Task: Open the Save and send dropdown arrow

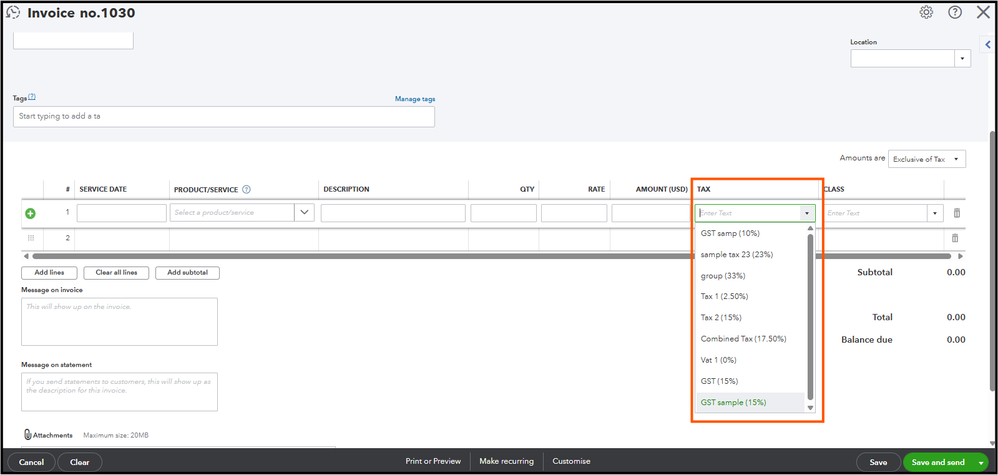Action: point(981,463)
